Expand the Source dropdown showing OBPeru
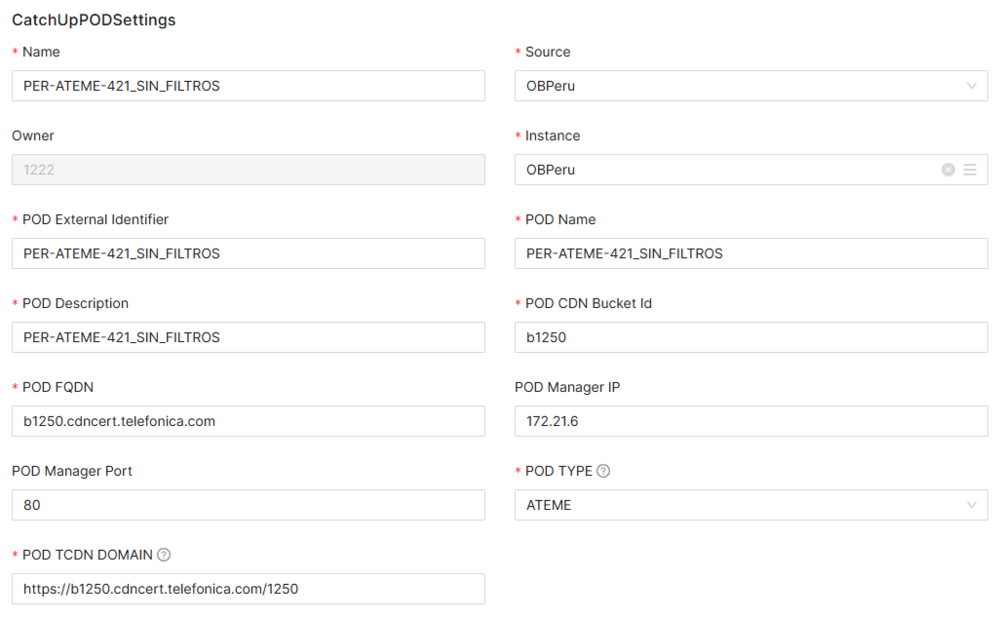 tap(751, 86)
